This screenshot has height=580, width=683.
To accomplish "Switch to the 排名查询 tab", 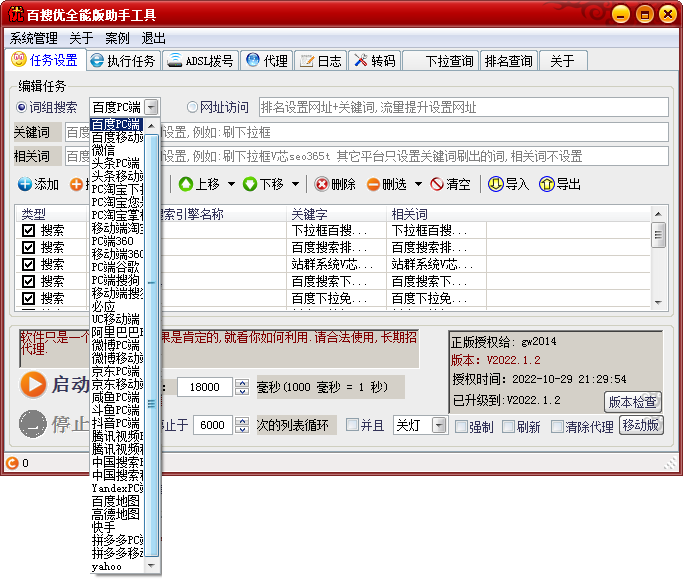I will [508, 61].
